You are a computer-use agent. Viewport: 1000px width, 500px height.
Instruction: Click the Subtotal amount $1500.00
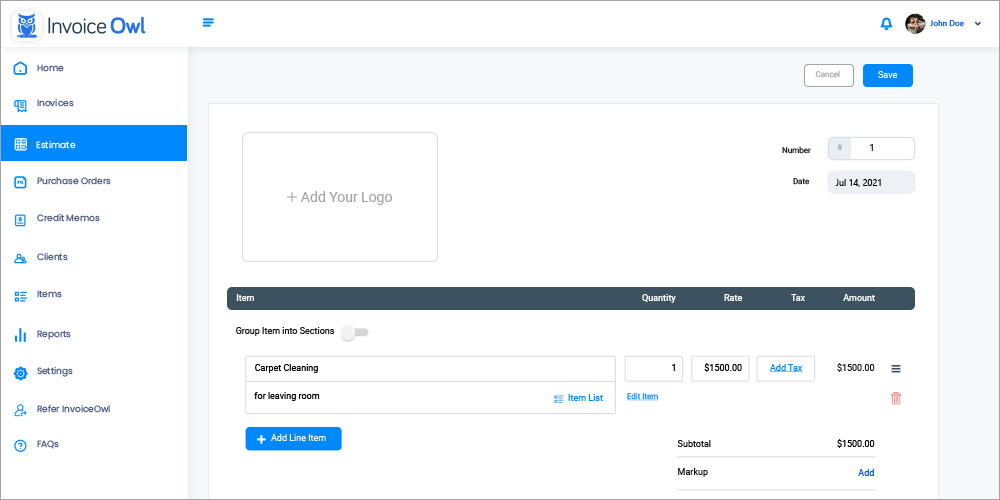pyautogui.click(x=855, y=444)
